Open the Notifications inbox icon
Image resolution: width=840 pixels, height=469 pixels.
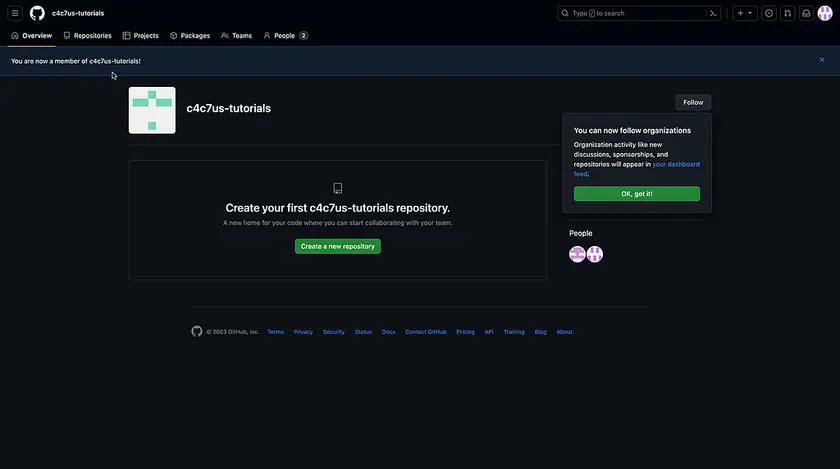coord(806,13)
